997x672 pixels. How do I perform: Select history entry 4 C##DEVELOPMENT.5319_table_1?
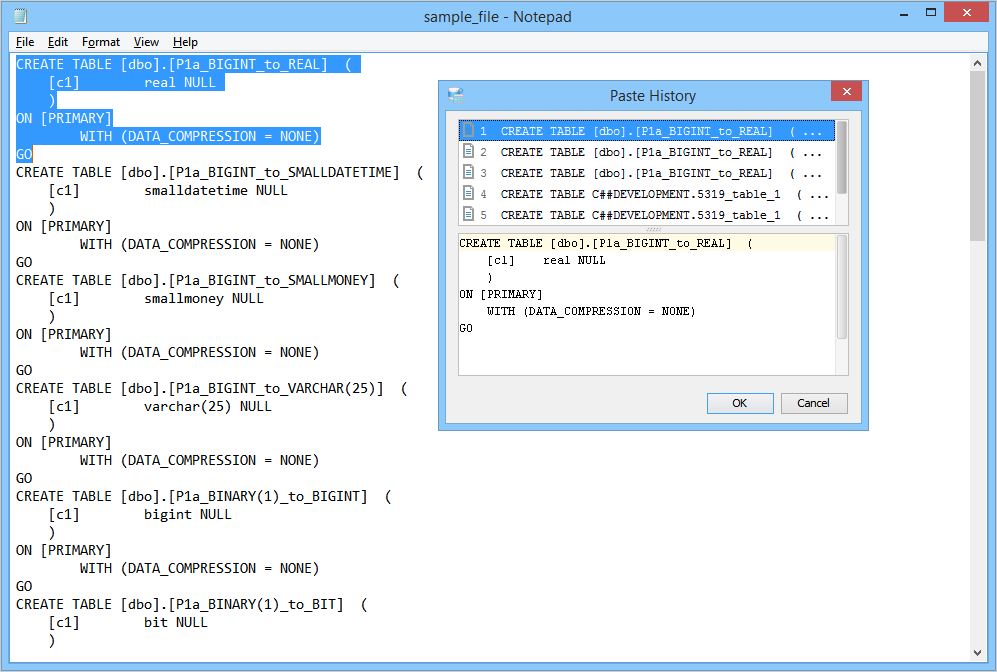[646, 194]
